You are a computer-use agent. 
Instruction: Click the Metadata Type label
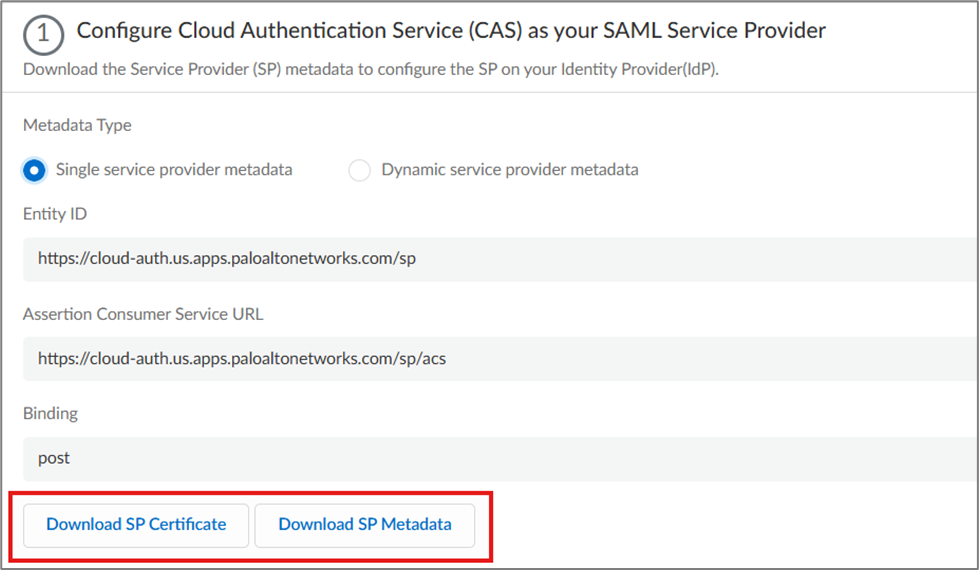(x=77, y=125)
